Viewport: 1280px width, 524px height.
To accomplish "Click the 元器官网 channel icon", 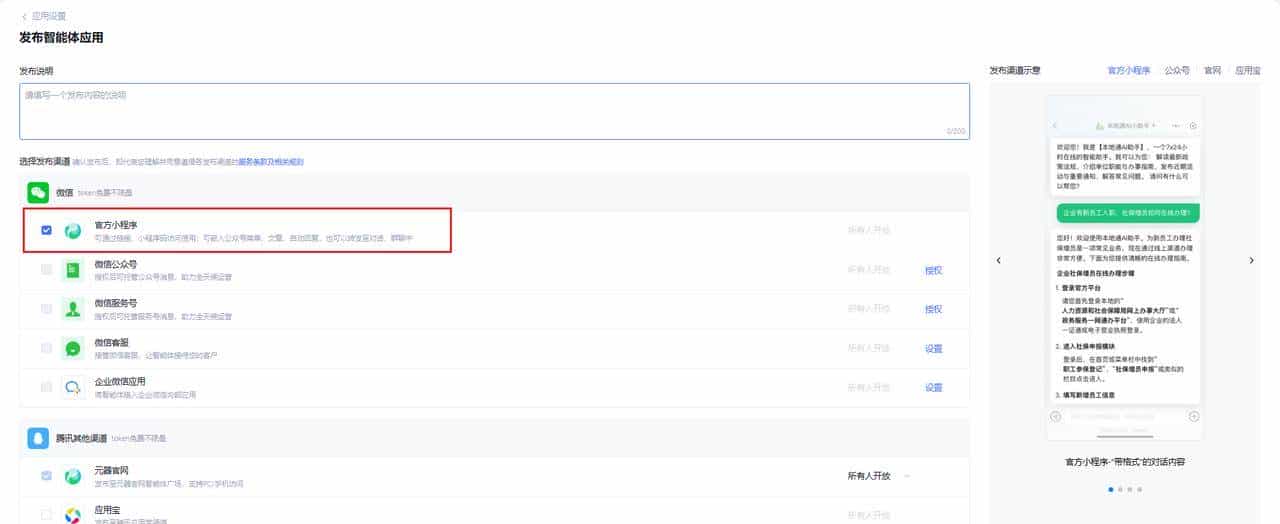I will point(73,476).
